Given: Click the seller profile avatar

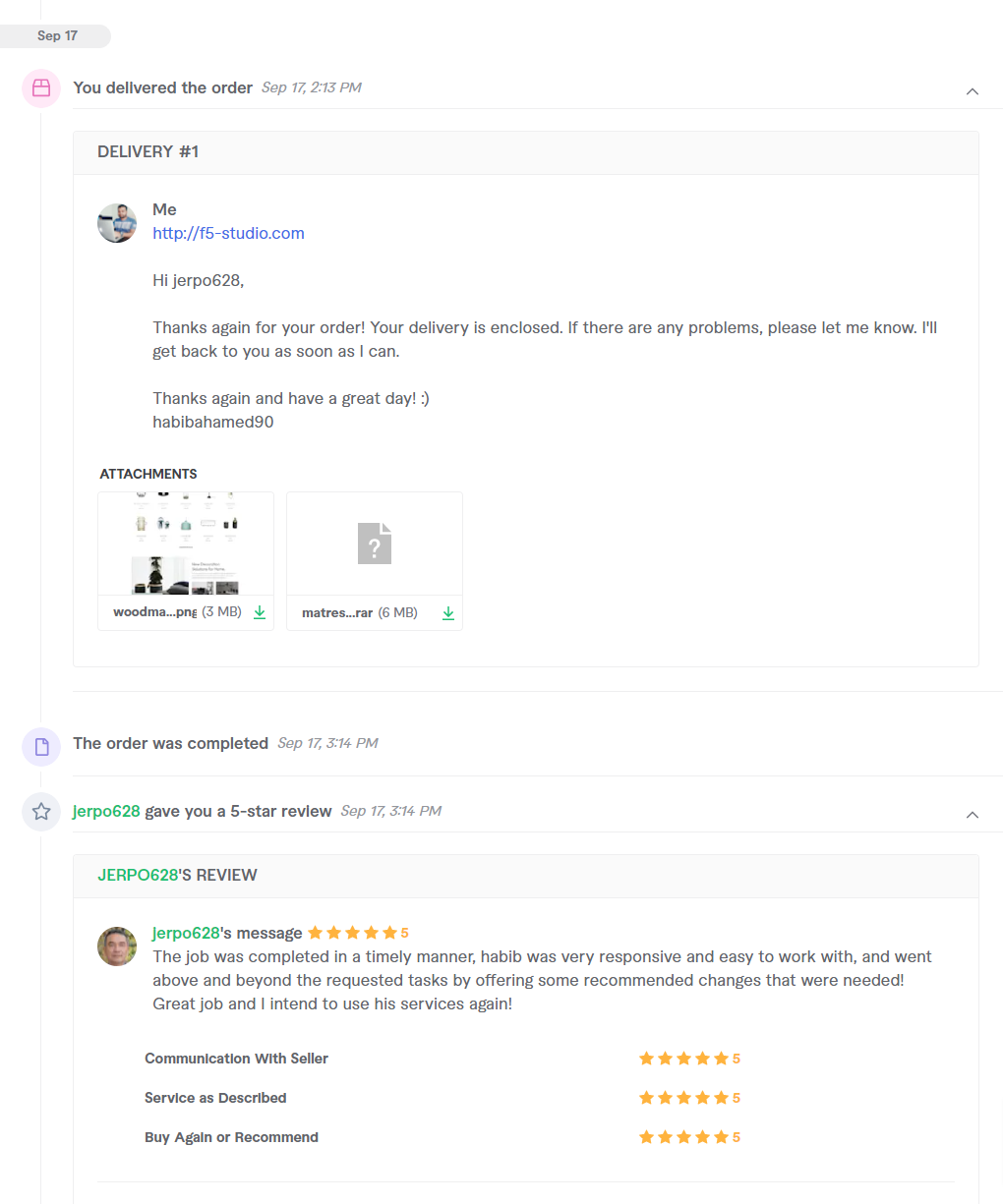Looking at the screenshot, I should coord(117,223).
